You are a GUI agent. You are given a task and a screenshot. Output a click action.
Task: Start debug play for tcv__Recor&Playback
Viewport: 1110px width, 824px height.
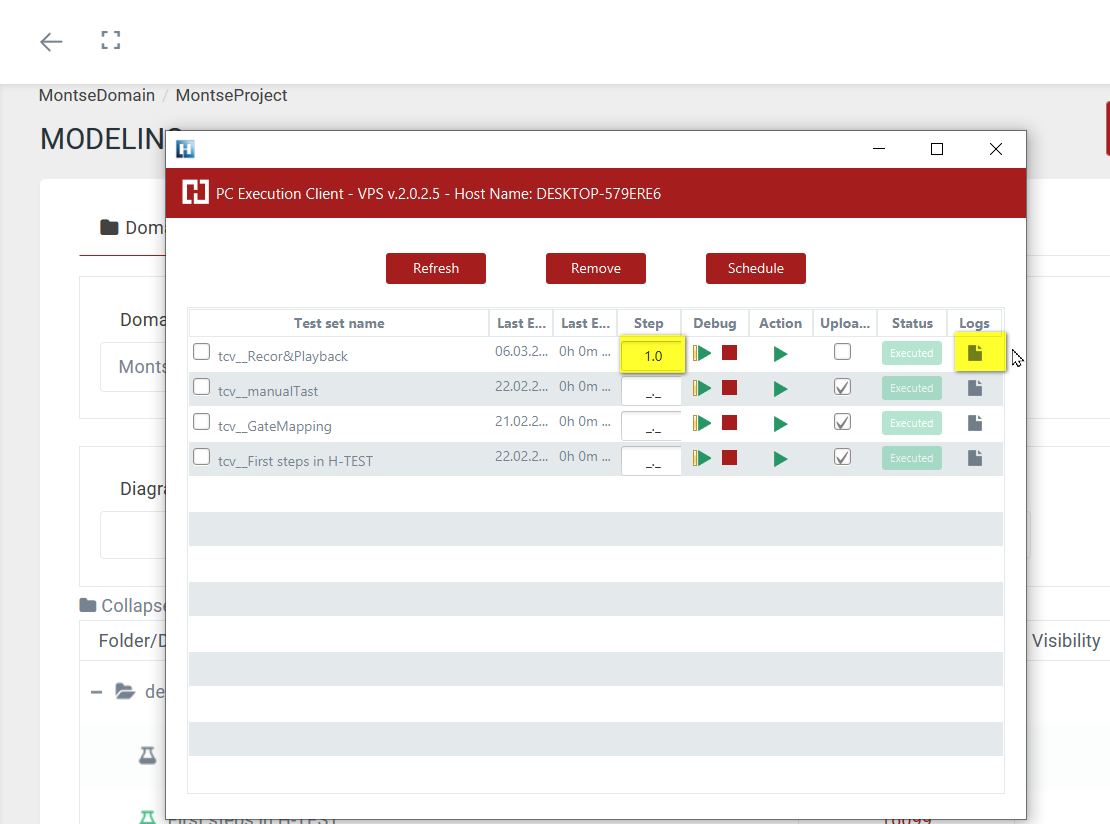click(704, 353)
